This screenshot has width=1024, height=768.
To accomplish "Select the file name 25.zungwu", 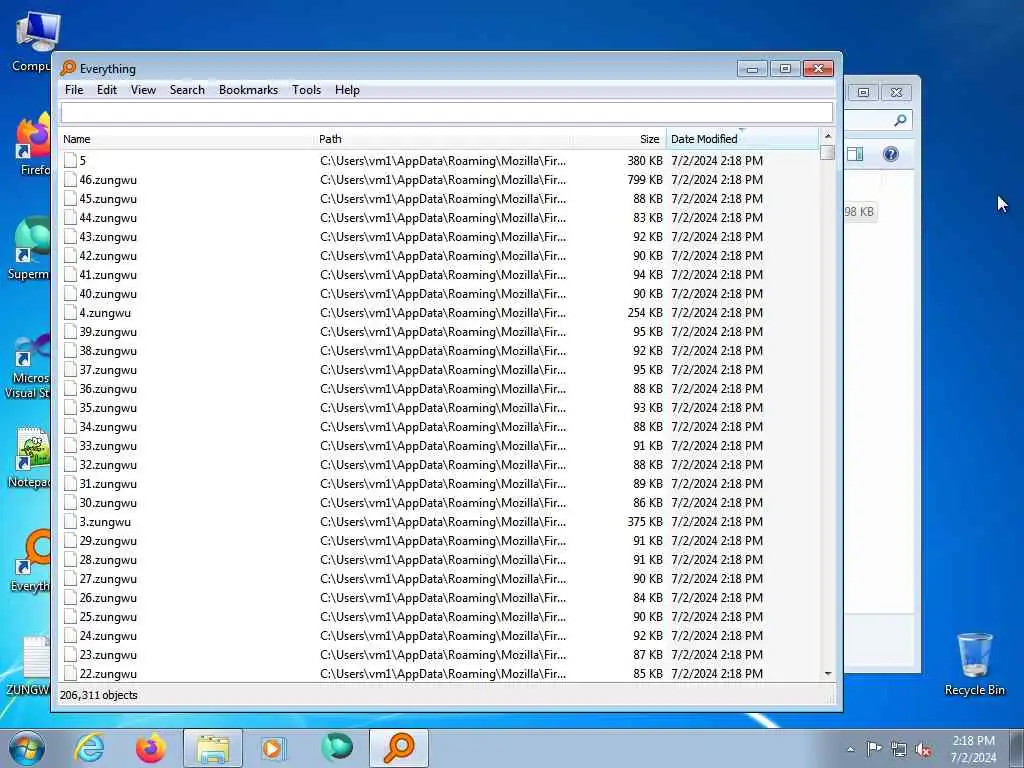I will click(108, 617).
